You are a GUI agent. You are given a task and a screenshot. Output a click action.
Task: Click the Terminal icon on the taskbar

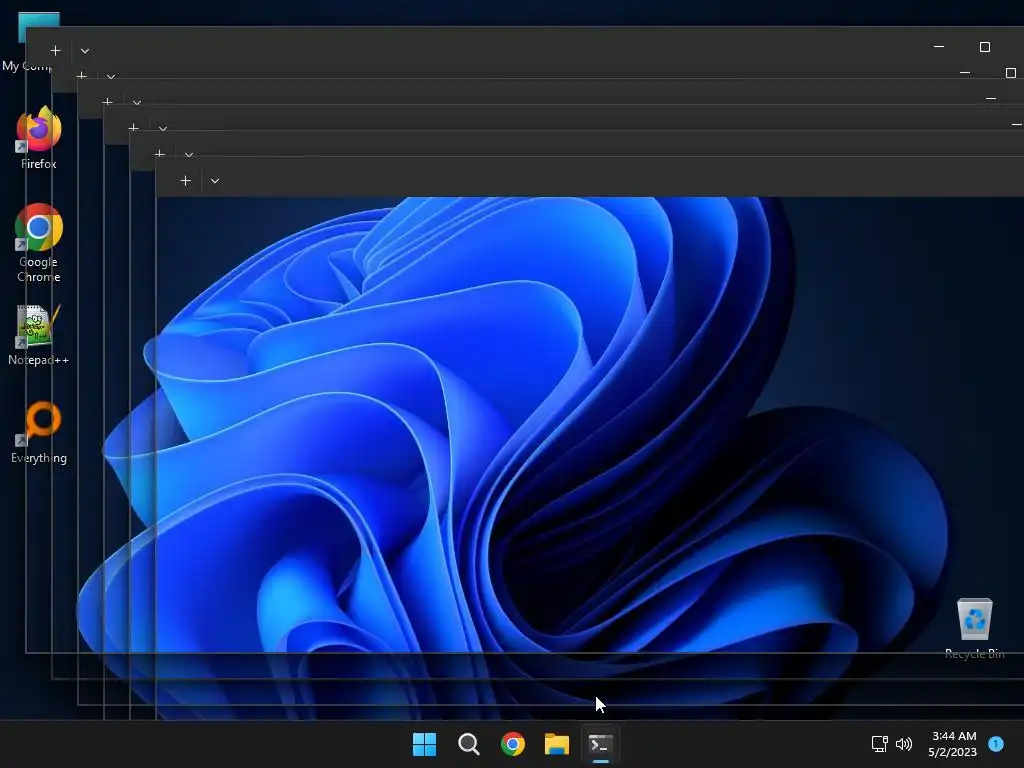[x=601, y=744]
